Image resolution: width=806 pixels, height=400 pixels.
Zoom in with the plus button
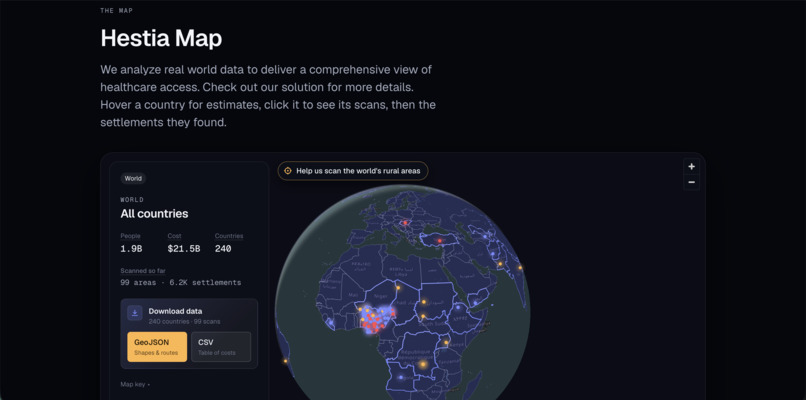[x=691, y=167]
